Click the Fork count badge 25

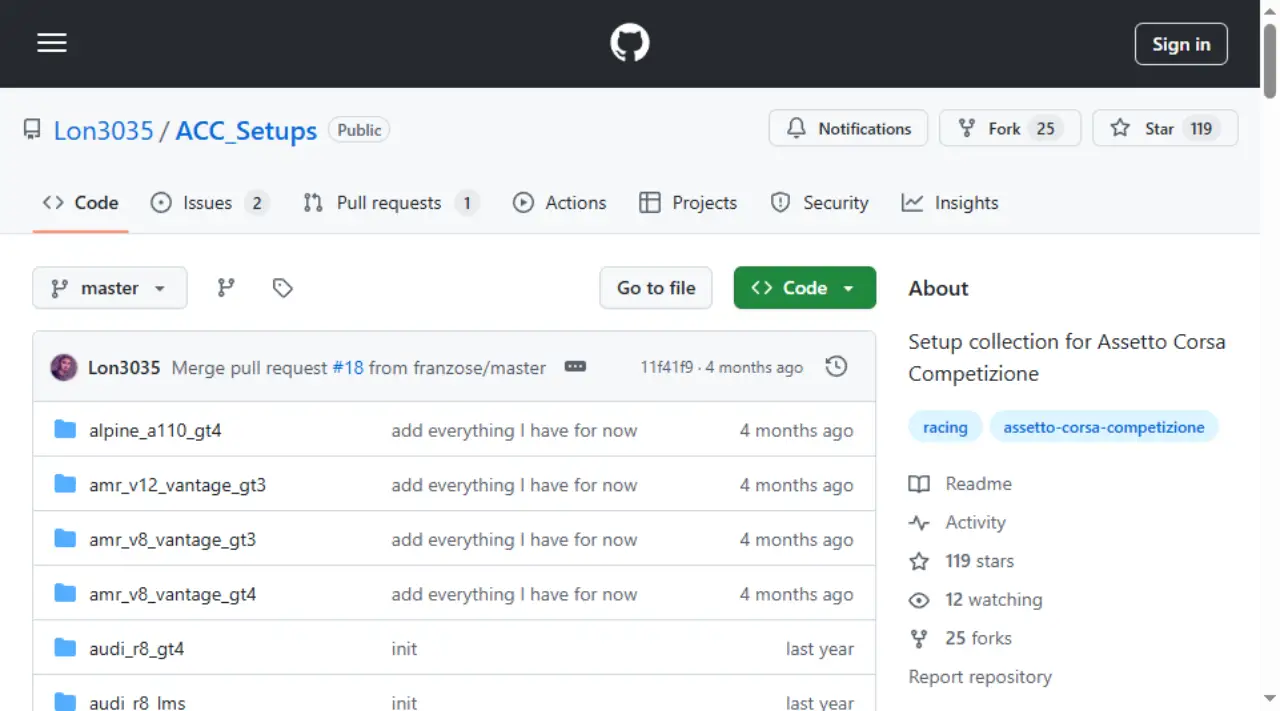1045,129
